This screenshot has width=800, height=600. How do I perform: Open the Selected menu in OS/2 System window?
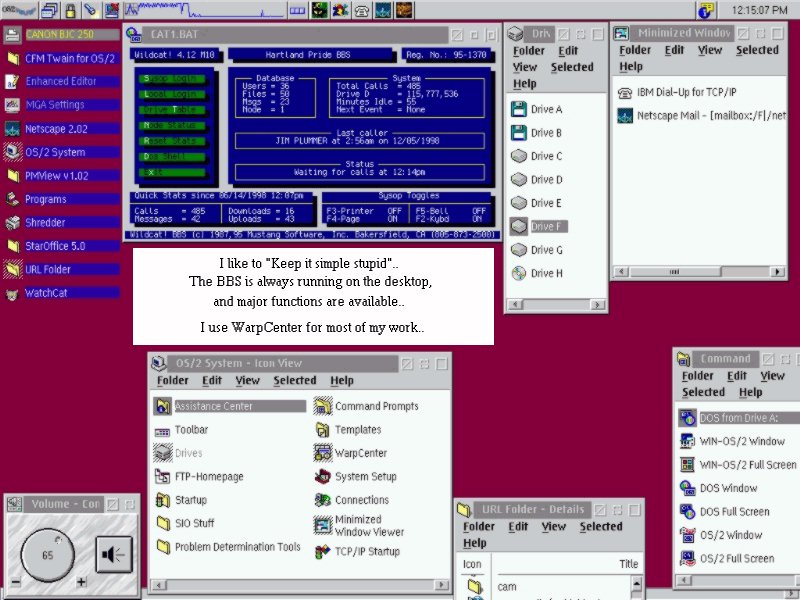click(x=295, y=381)
